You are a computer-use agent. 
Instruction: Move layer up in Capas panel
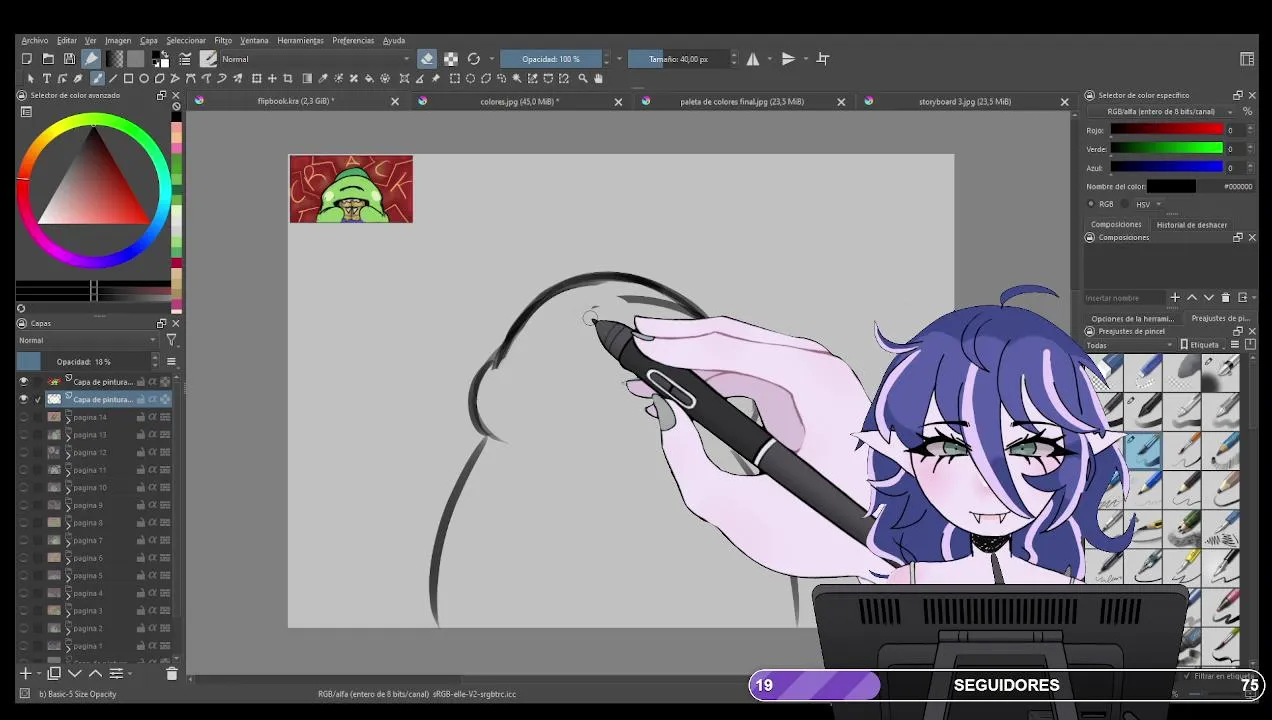point(94,674)
